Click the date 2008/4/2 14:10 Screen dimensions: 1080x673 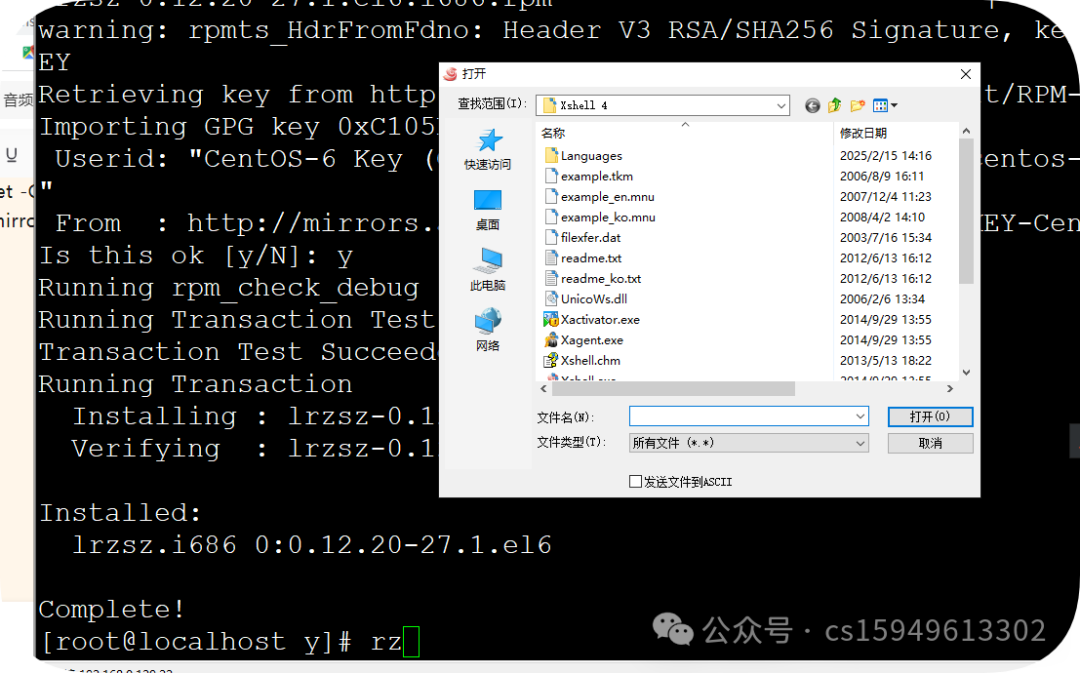(882, 216)
